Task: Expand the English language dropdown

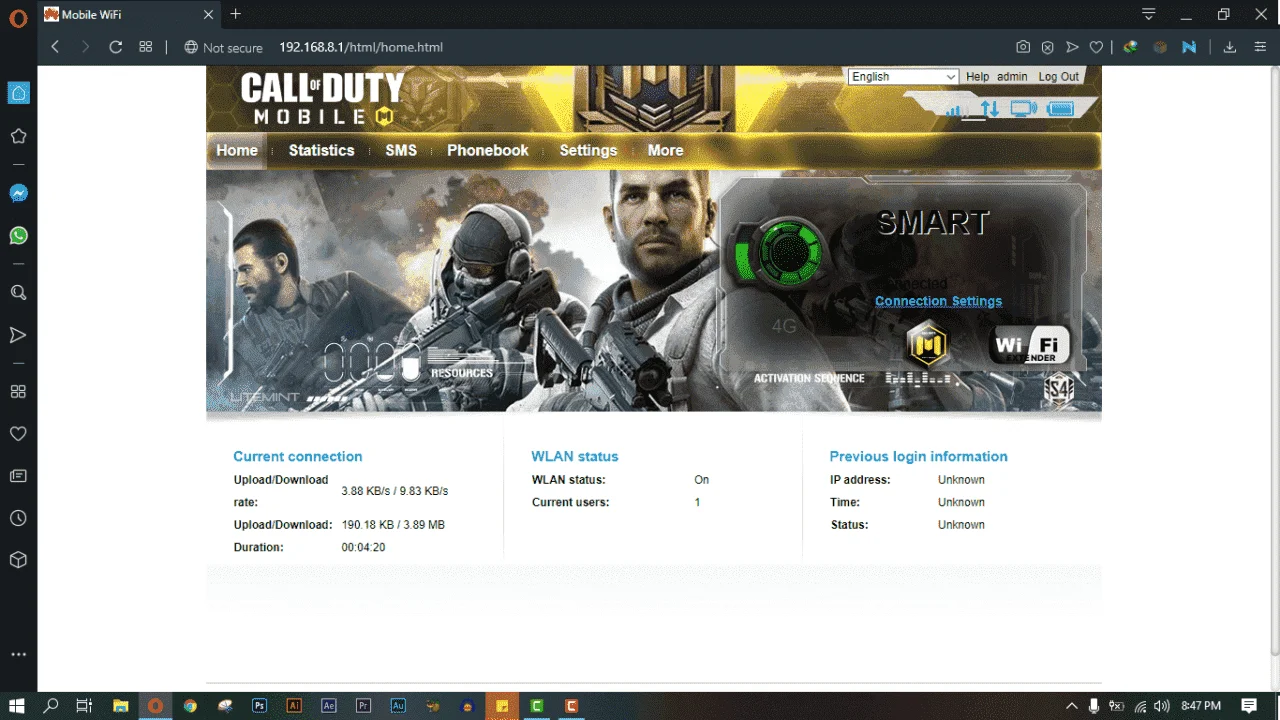Action: (904, 77)
